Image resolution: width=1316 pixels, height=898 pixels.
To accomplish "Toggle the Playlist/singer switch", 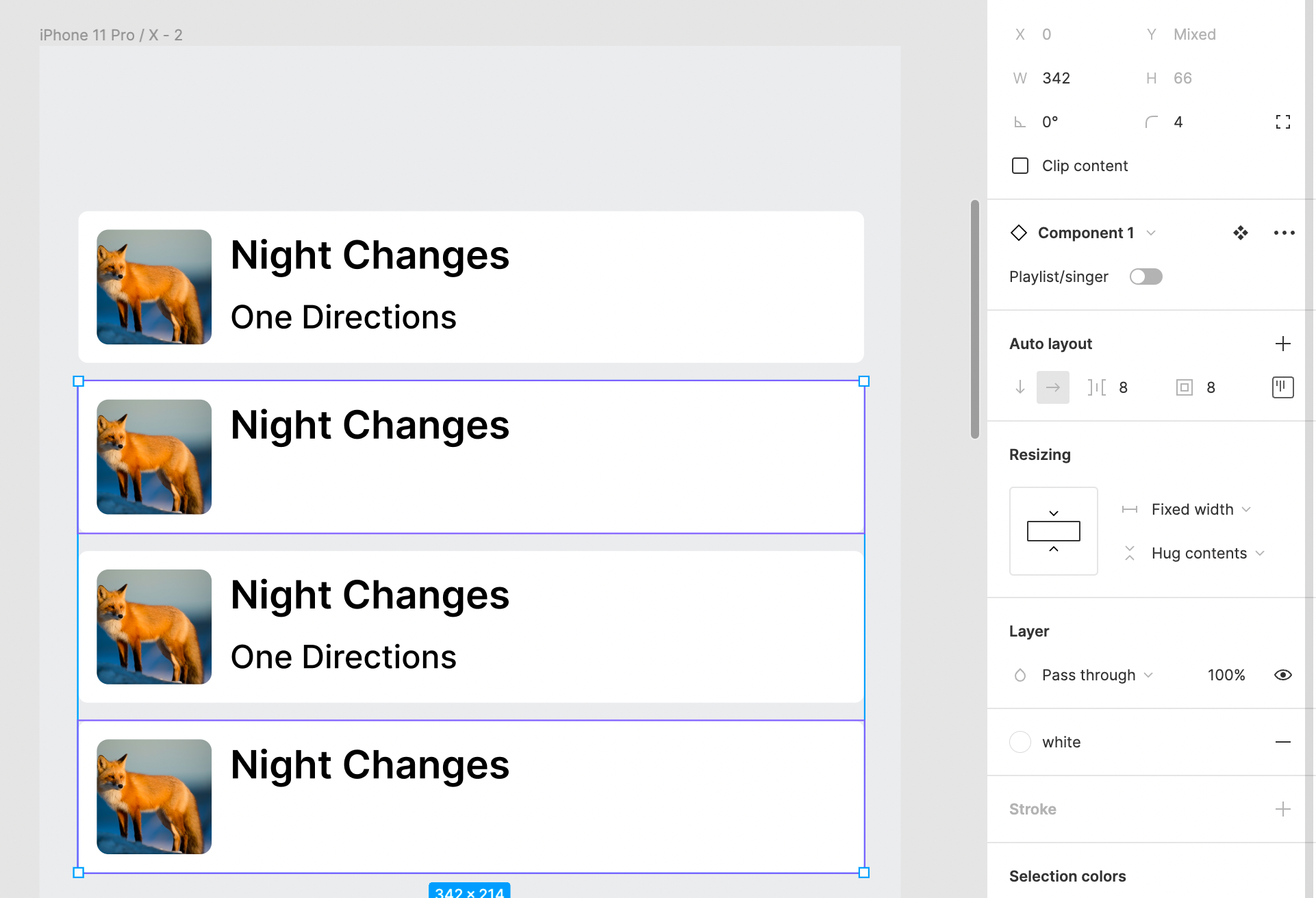I will coord(1146,277).
